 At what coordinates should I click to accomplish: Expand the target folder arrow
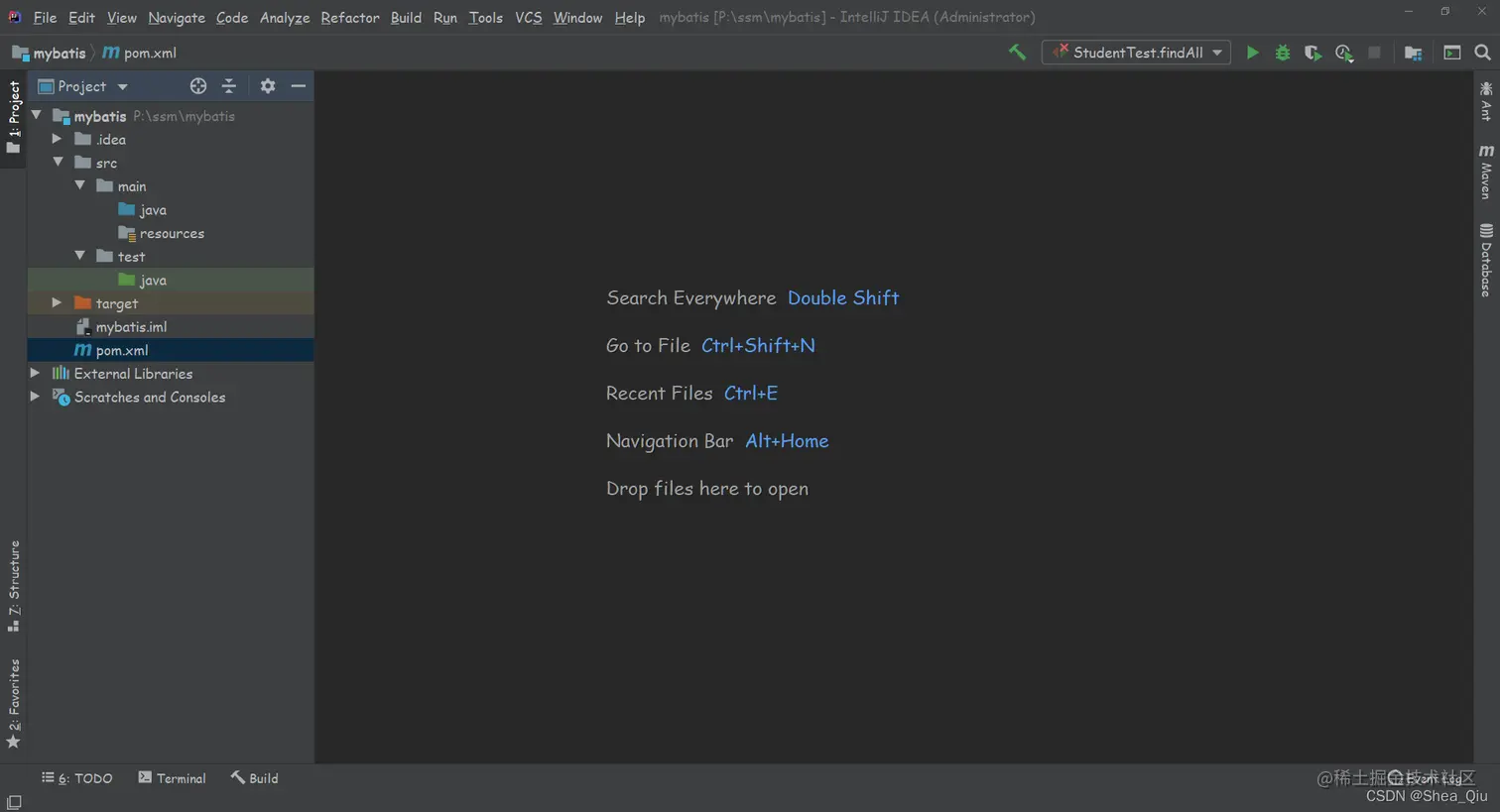[x=58, y=302]
